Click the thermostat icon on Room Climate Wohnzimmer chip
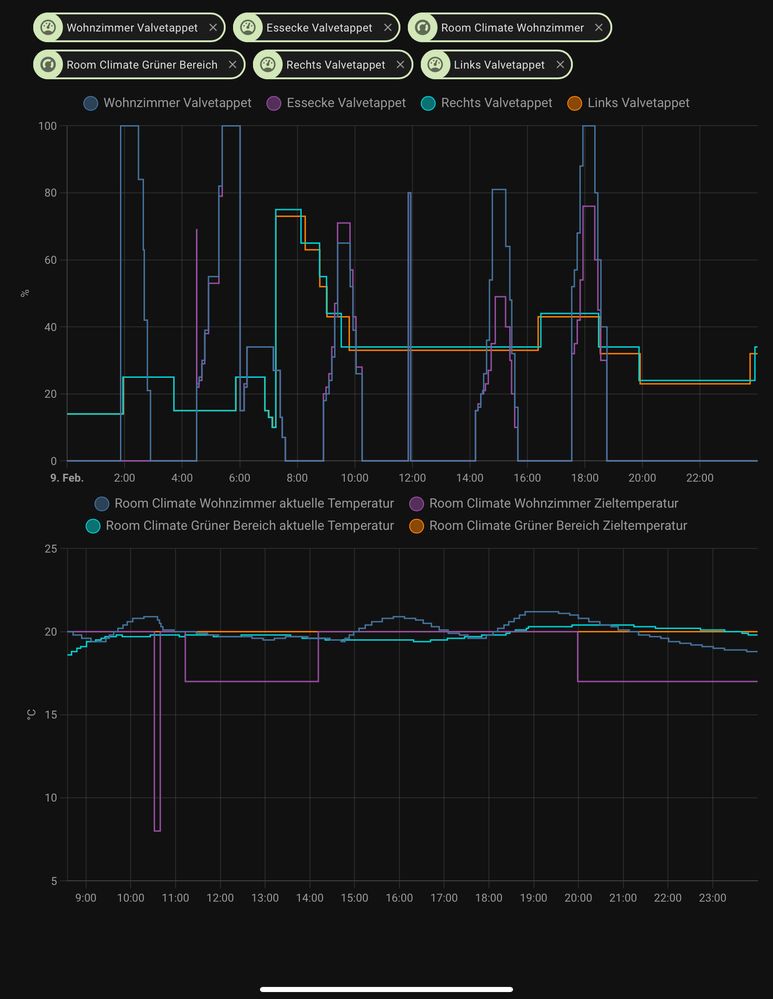This screenshot has width=773, height=999. pyautogui.click(x=423, y=28)
